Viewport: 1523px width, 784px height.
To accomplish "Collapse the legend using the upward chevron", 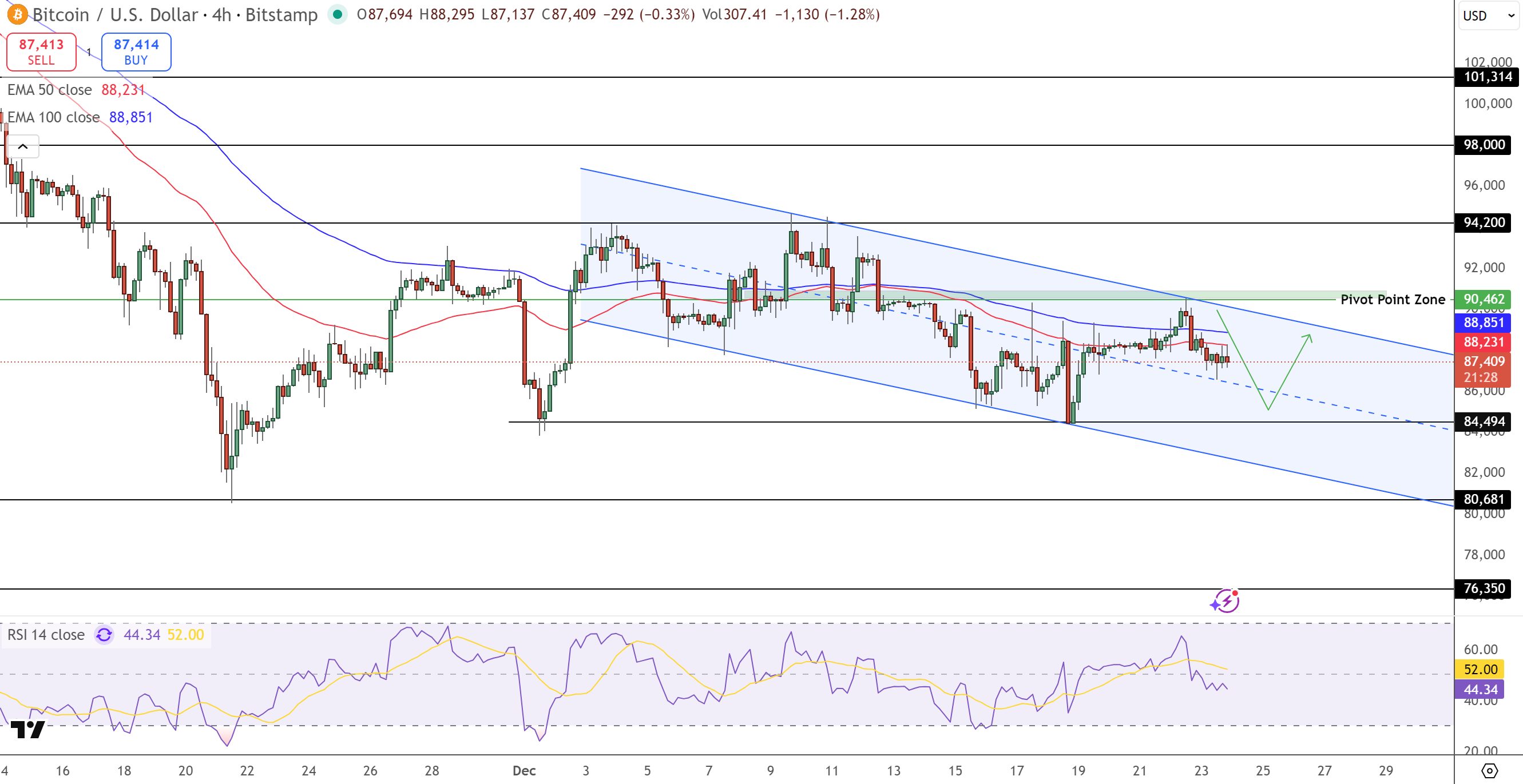I will [x=23, y=146].
